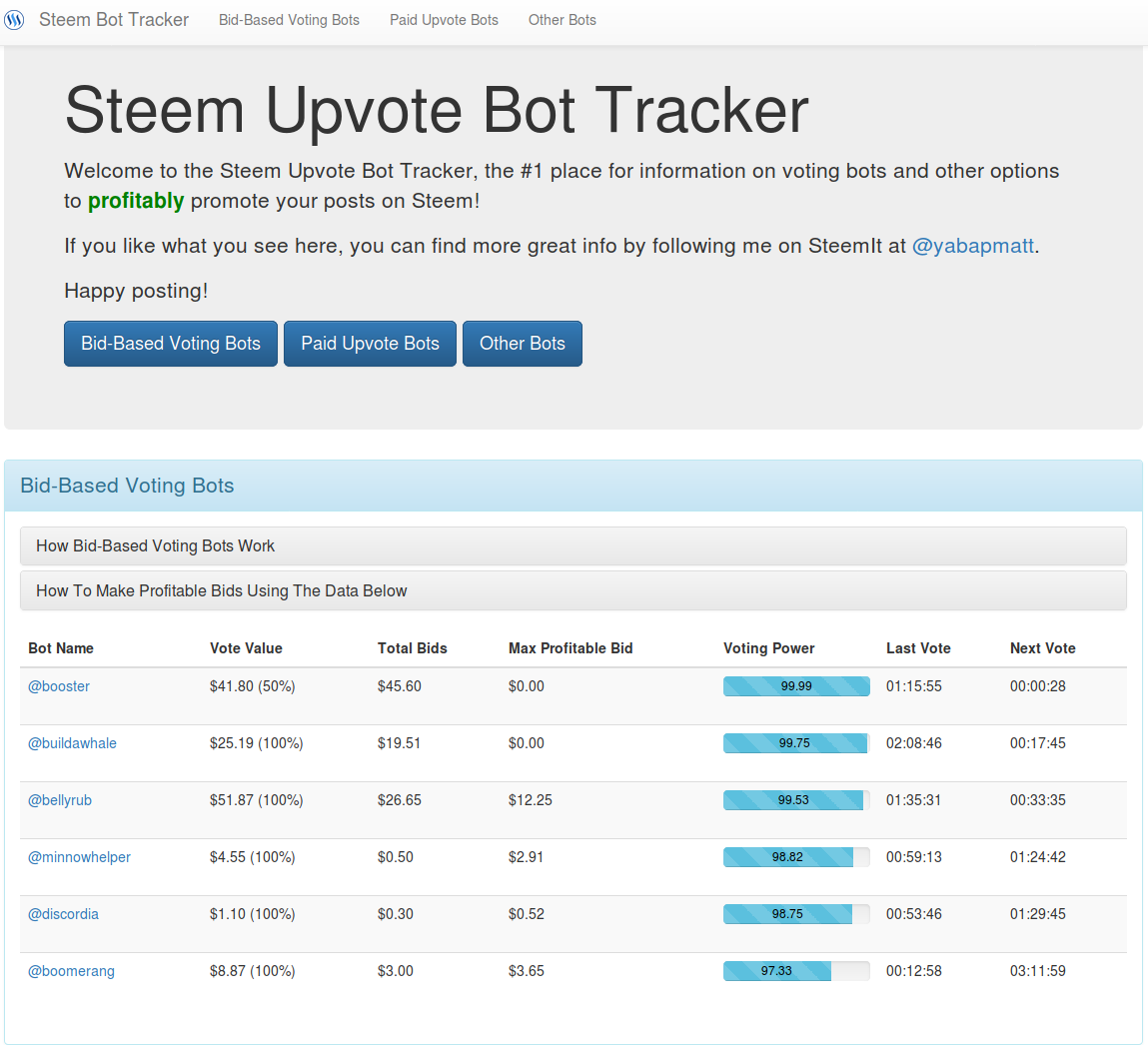Click the 99.53 voting power bar
Viewport: 1148px width, 1045px height.
796,800
